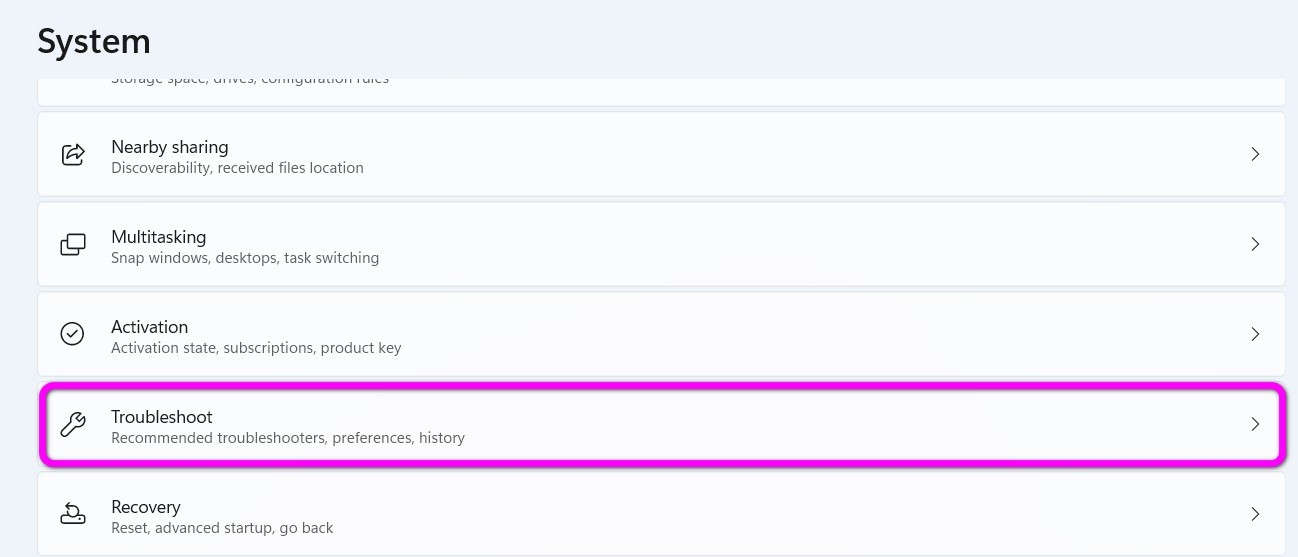Click the chevron on the Activation row
The image size is (1298, 557).
pos(1255,334)
